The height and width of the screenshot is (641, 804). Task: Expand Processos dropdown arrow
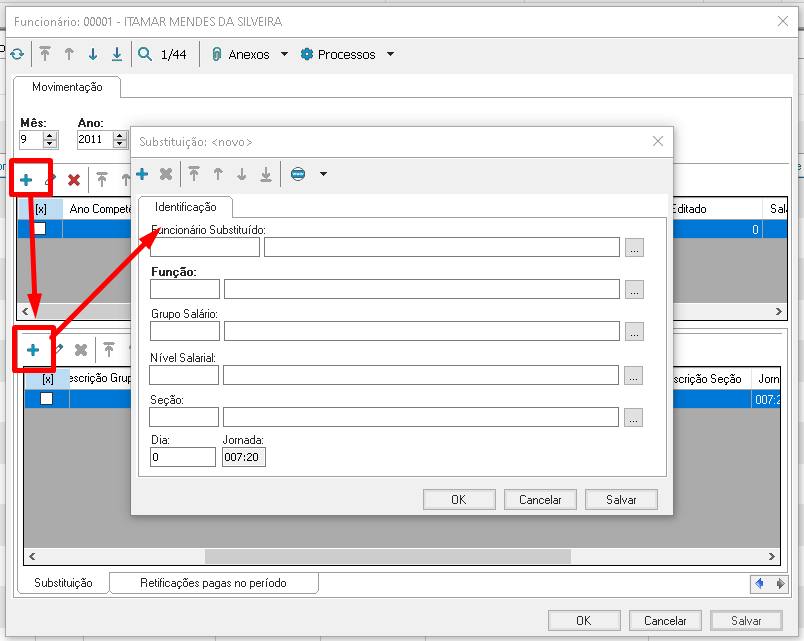point(390,54)
